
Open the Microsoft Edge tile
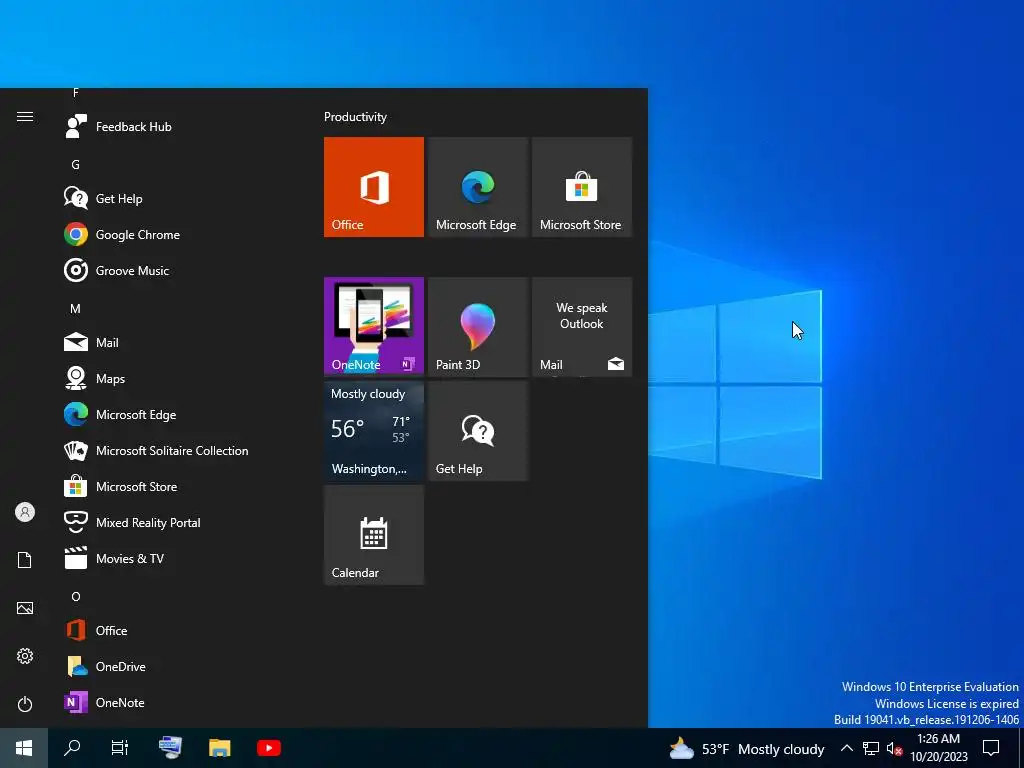point(477,187)
